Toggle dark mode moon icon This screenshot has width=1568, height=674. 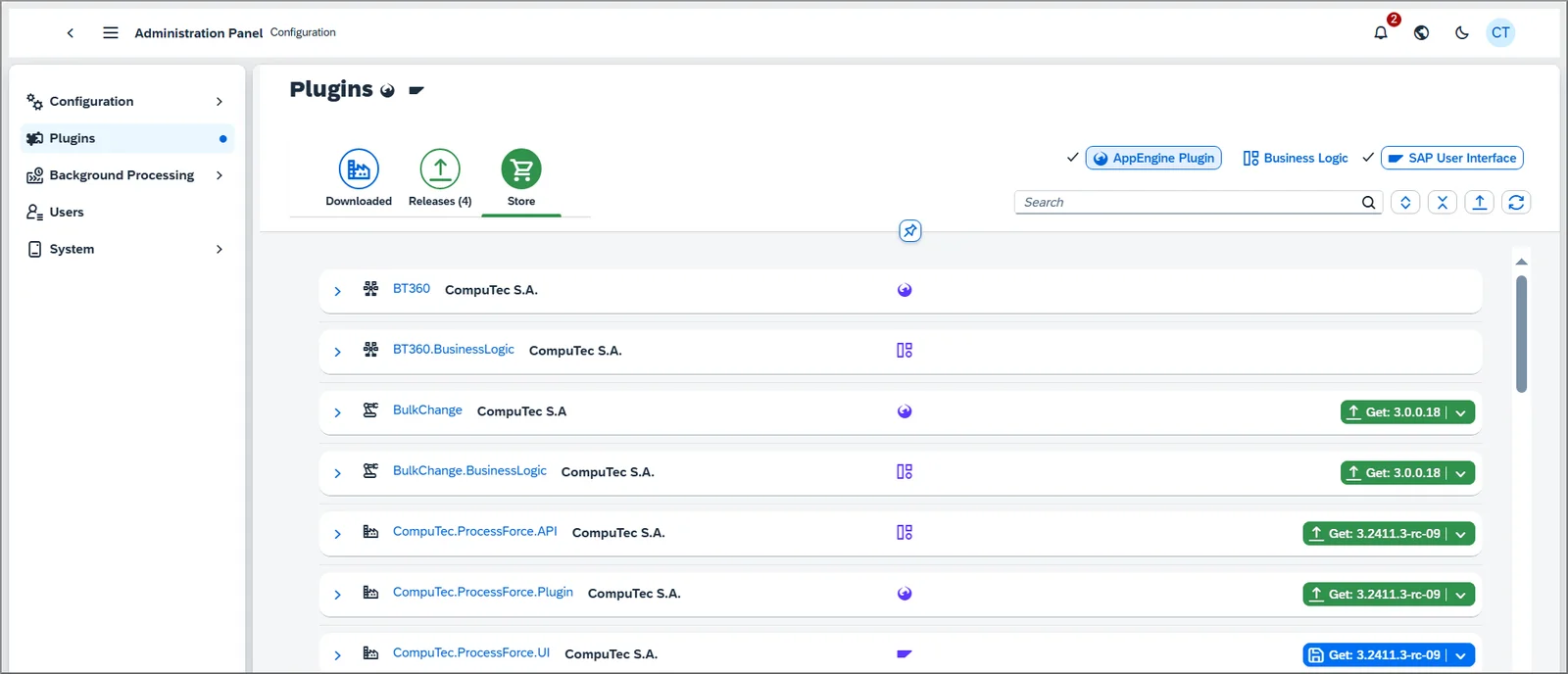1461,32
